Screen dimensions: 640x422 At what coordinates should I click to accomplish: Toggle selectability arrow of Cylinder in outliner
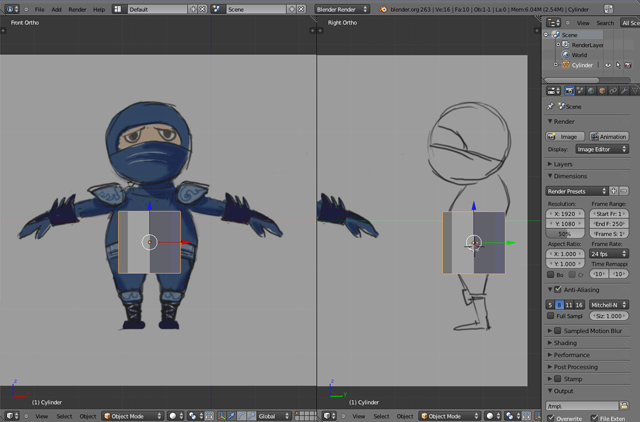pos(618,65)
